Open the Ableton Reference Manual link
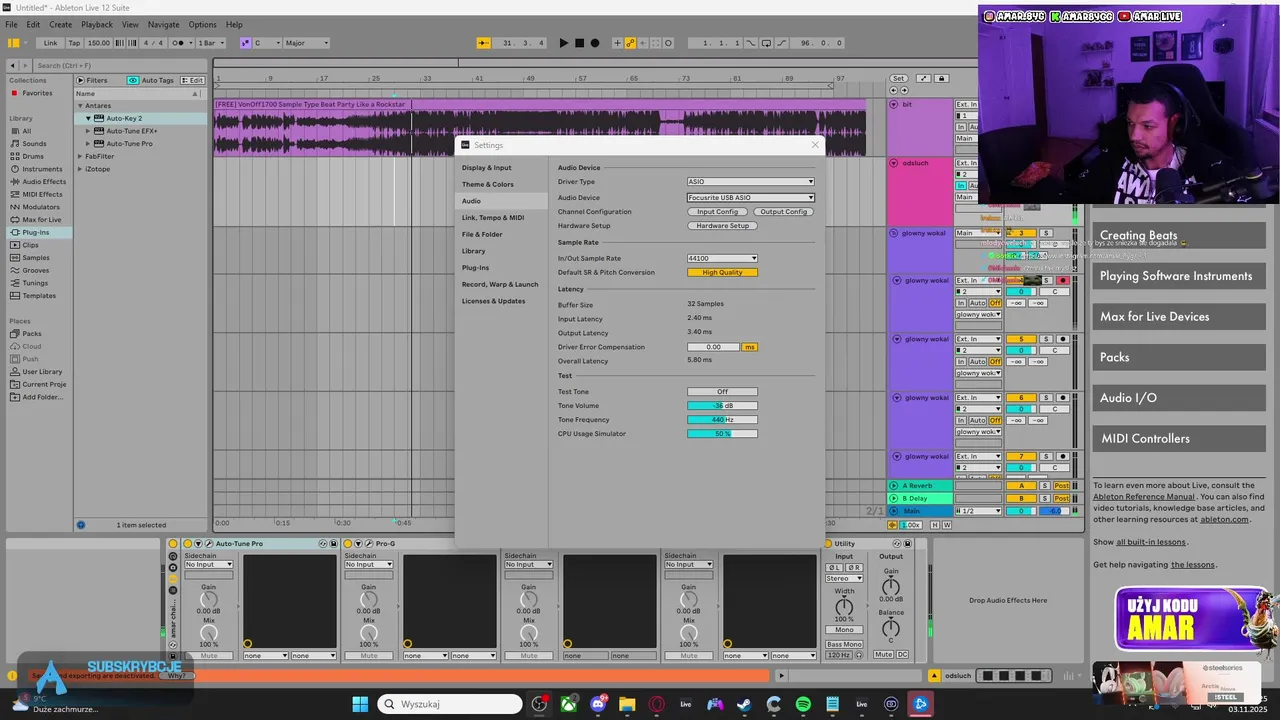The image size is (1280, 720). coord(1143,496)
